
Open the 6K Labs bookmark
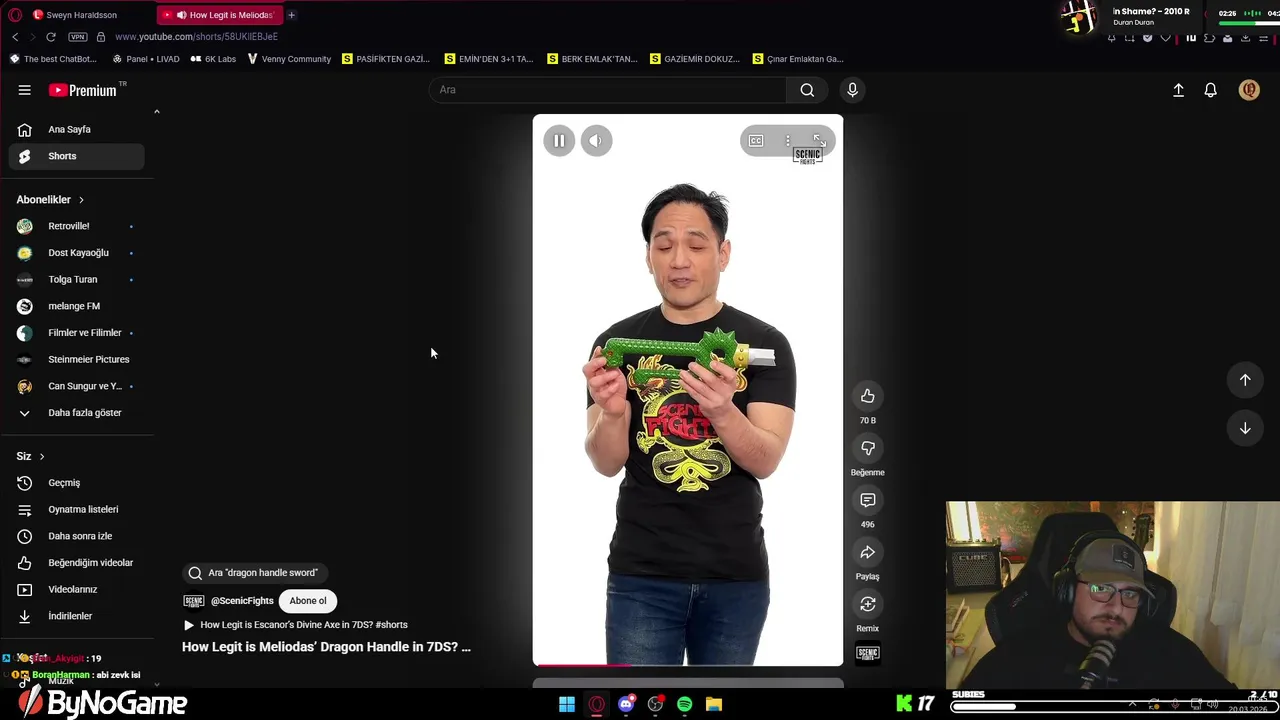click(x=213, y=59)
